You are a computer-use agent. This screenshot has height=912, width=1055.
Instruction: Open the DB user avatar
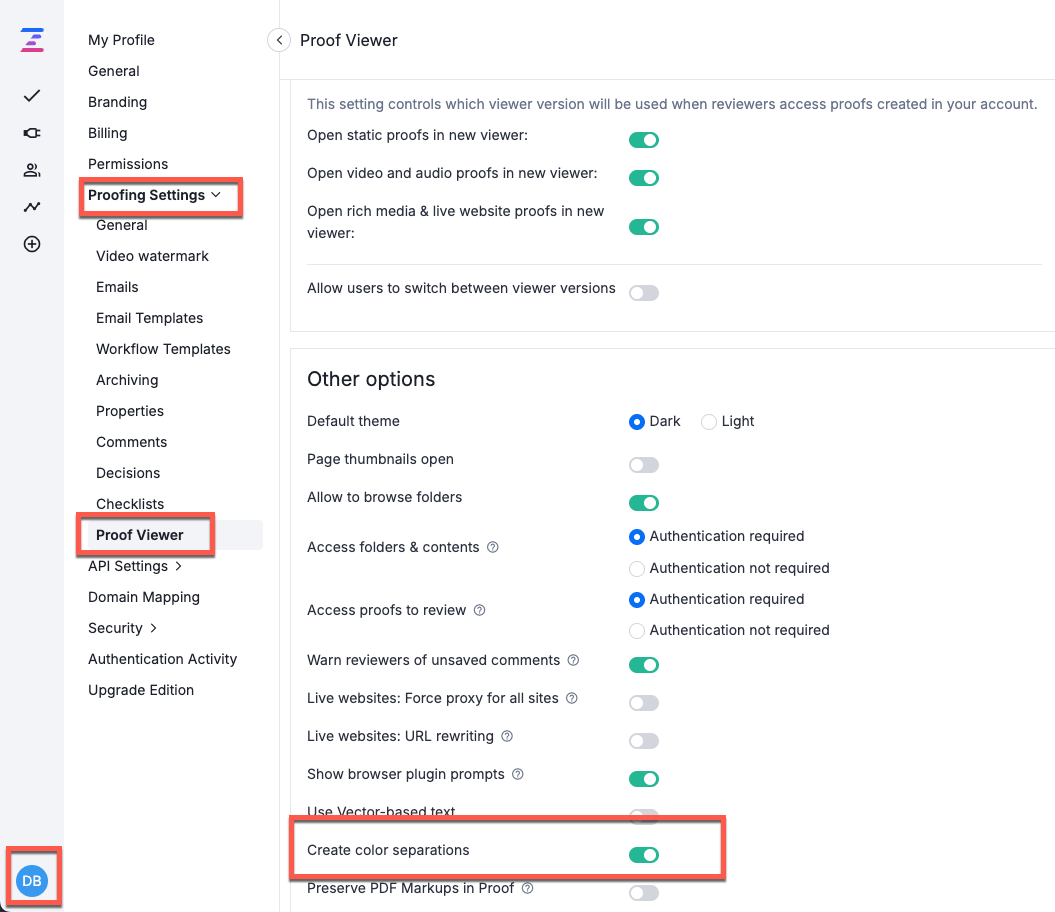[x=32, y=881]
